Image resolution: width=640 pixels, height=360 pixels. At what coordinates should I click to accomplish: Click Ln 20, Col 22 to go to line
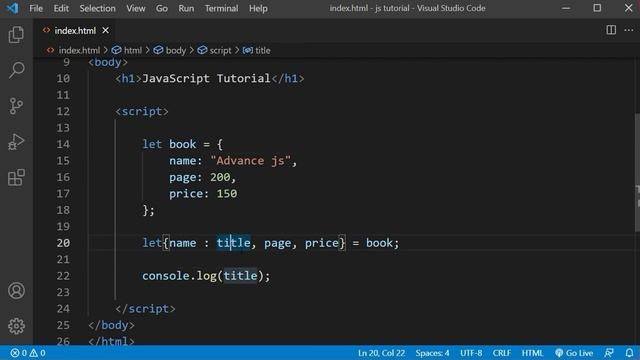click(x=381, y=353)
